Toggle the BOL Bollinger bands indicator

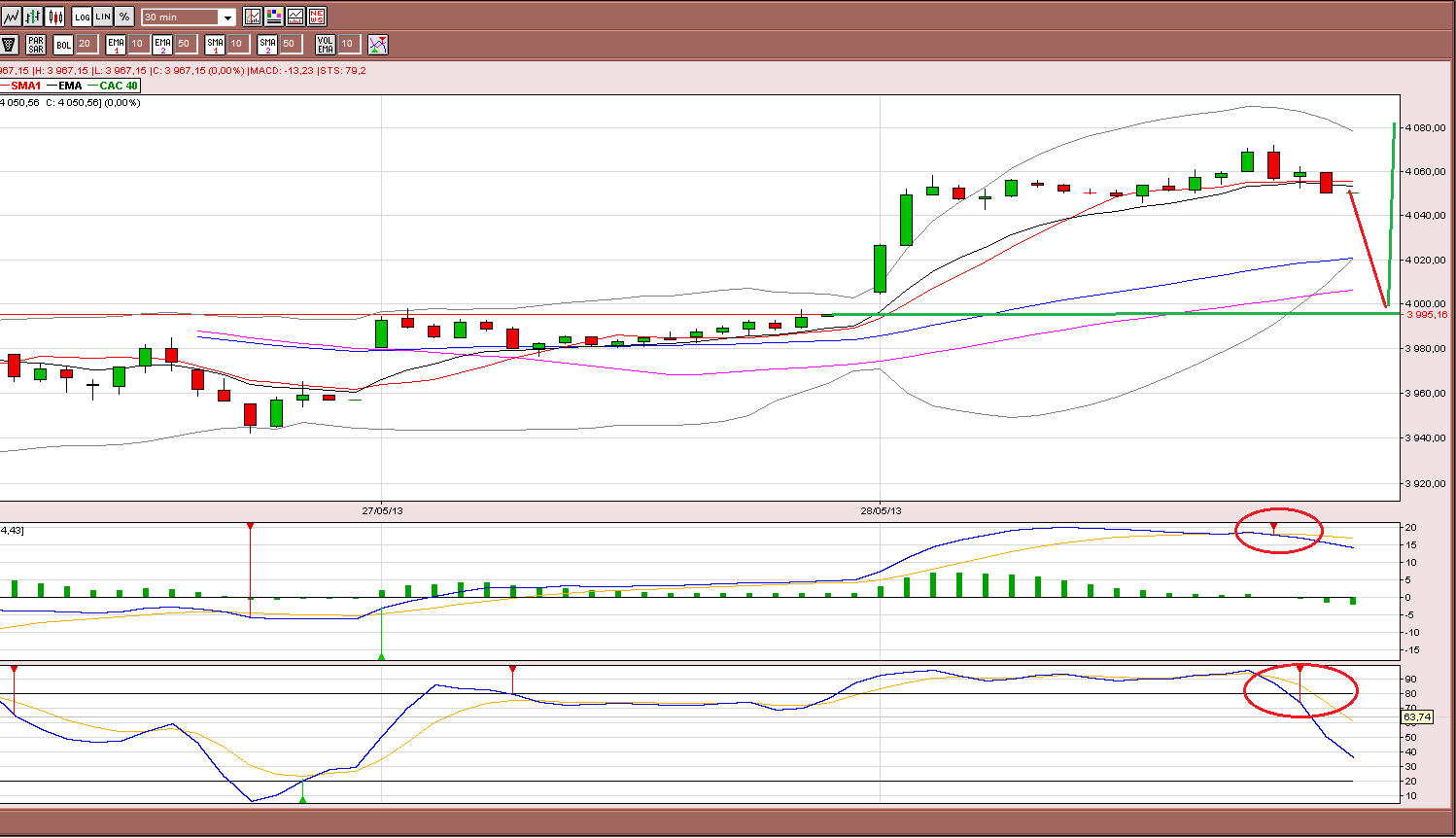(63, 45)
